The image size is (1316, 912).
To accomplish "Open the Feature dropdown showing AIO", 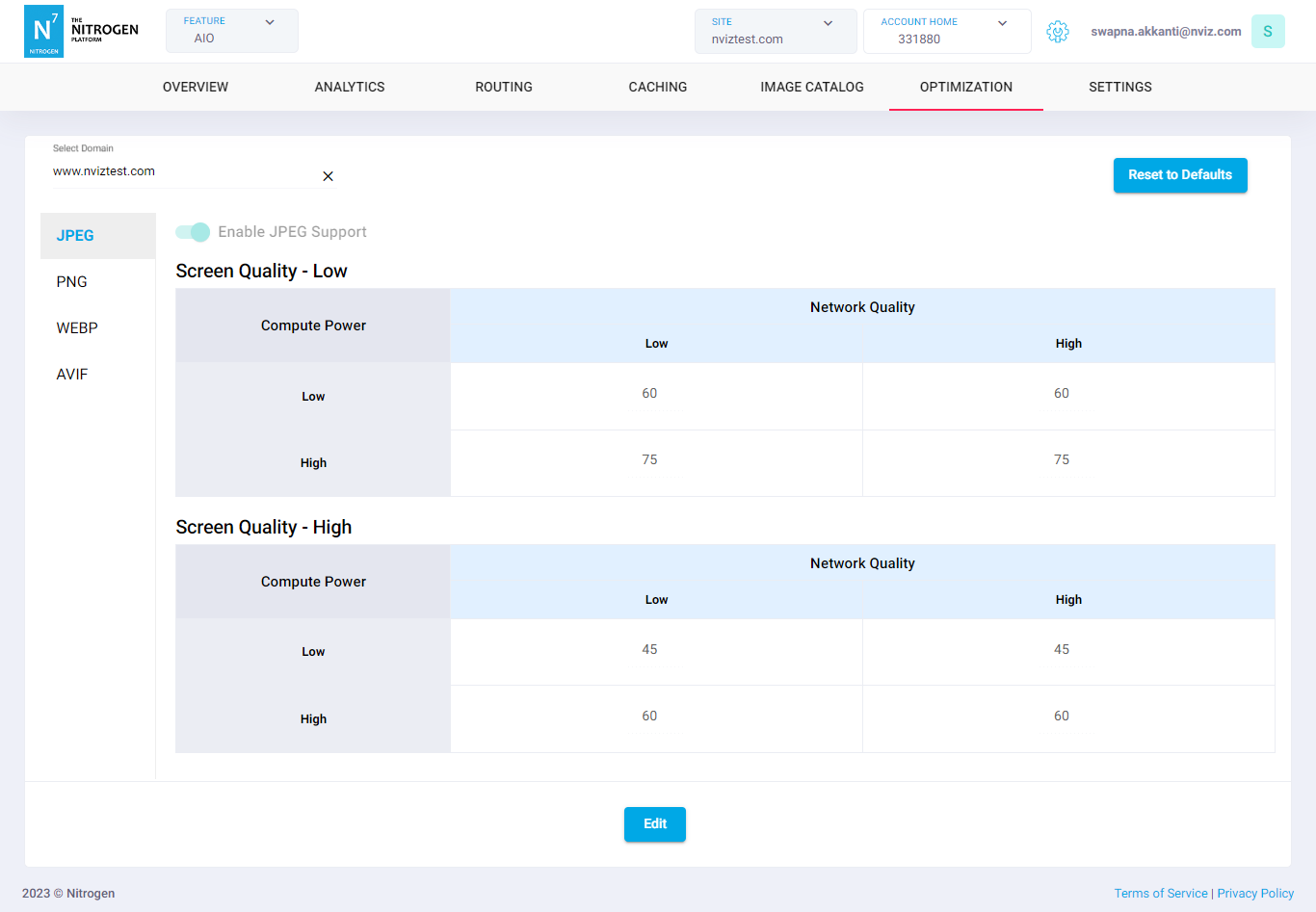I will click(x=231, y=31).
